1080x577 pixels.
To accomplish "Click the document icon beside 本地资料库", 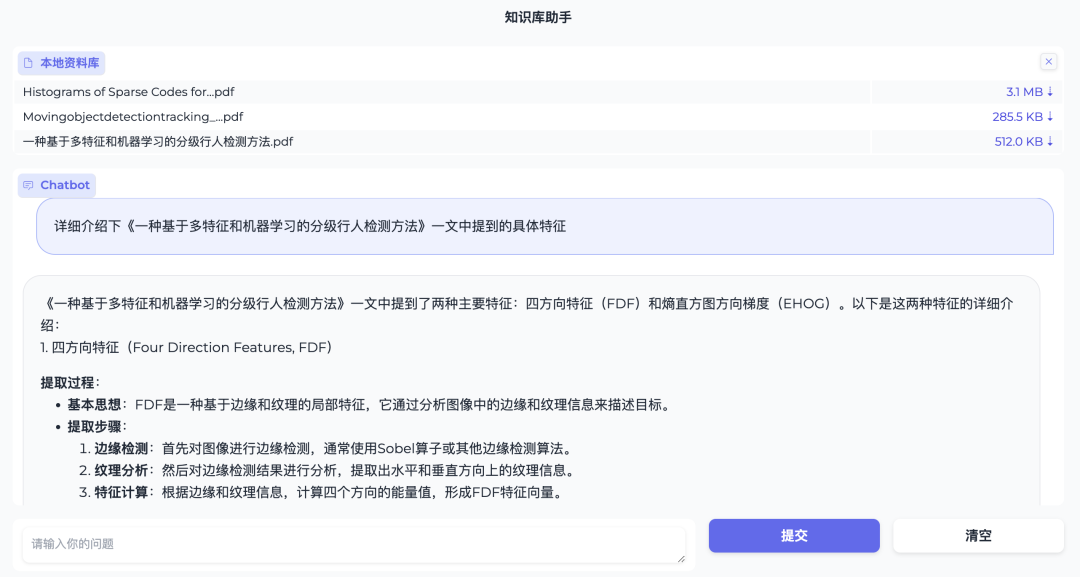I will (28, 62).
